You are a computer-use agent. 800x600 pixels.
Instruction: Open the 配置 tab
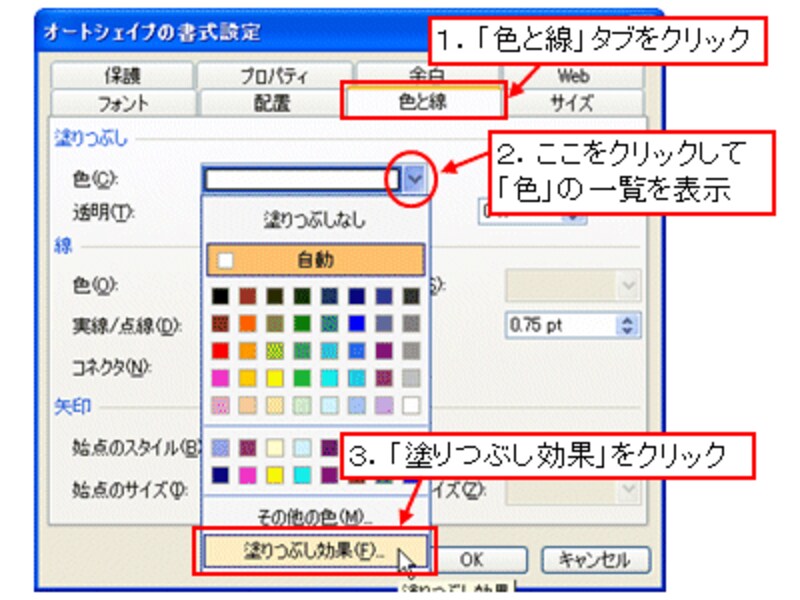[x=272, y=104]
